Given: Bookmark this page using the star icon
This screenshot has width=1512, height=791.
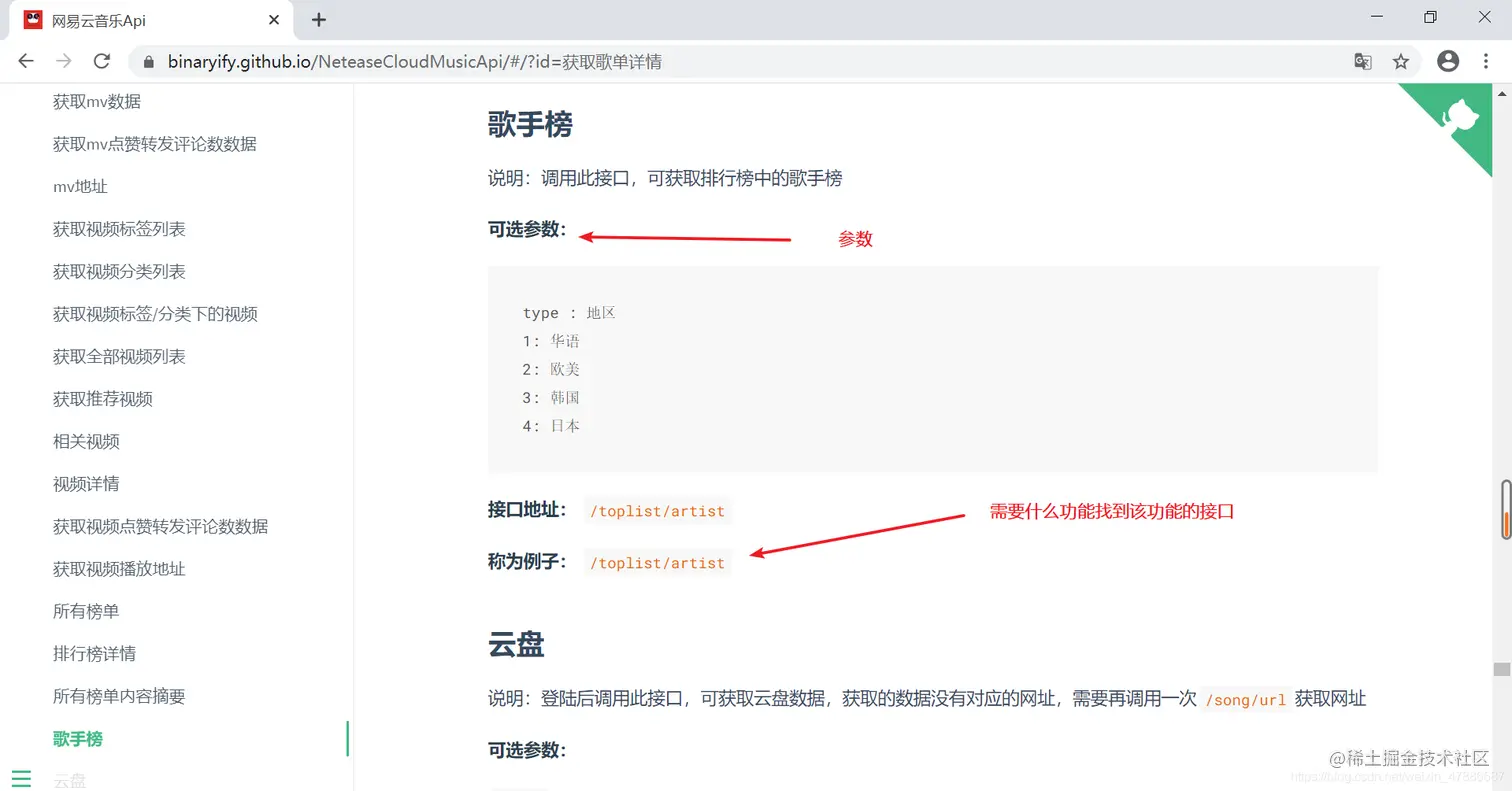Looking at the screenshot, I should point(1402,61).
